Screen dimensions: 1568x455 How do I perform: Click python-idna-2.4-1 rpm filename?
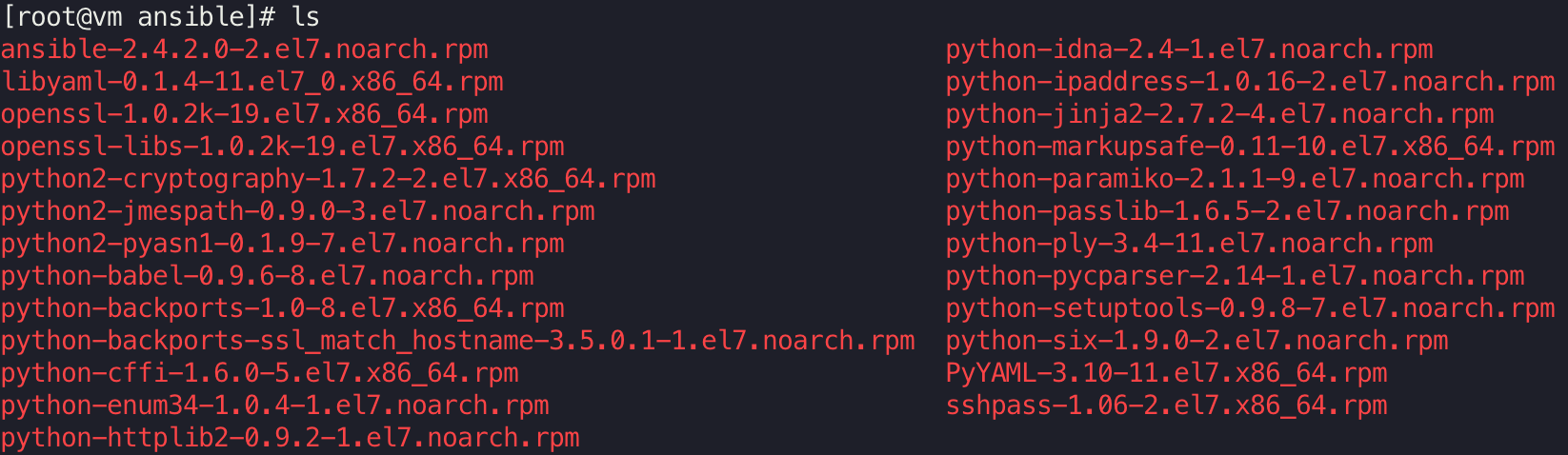point(1189,49)
